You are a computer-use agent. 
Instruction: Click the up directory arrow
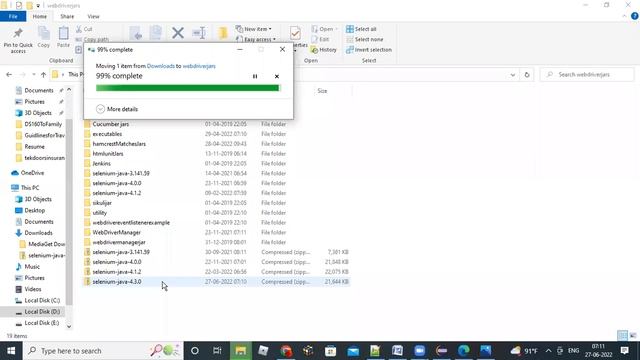[43, 75]
